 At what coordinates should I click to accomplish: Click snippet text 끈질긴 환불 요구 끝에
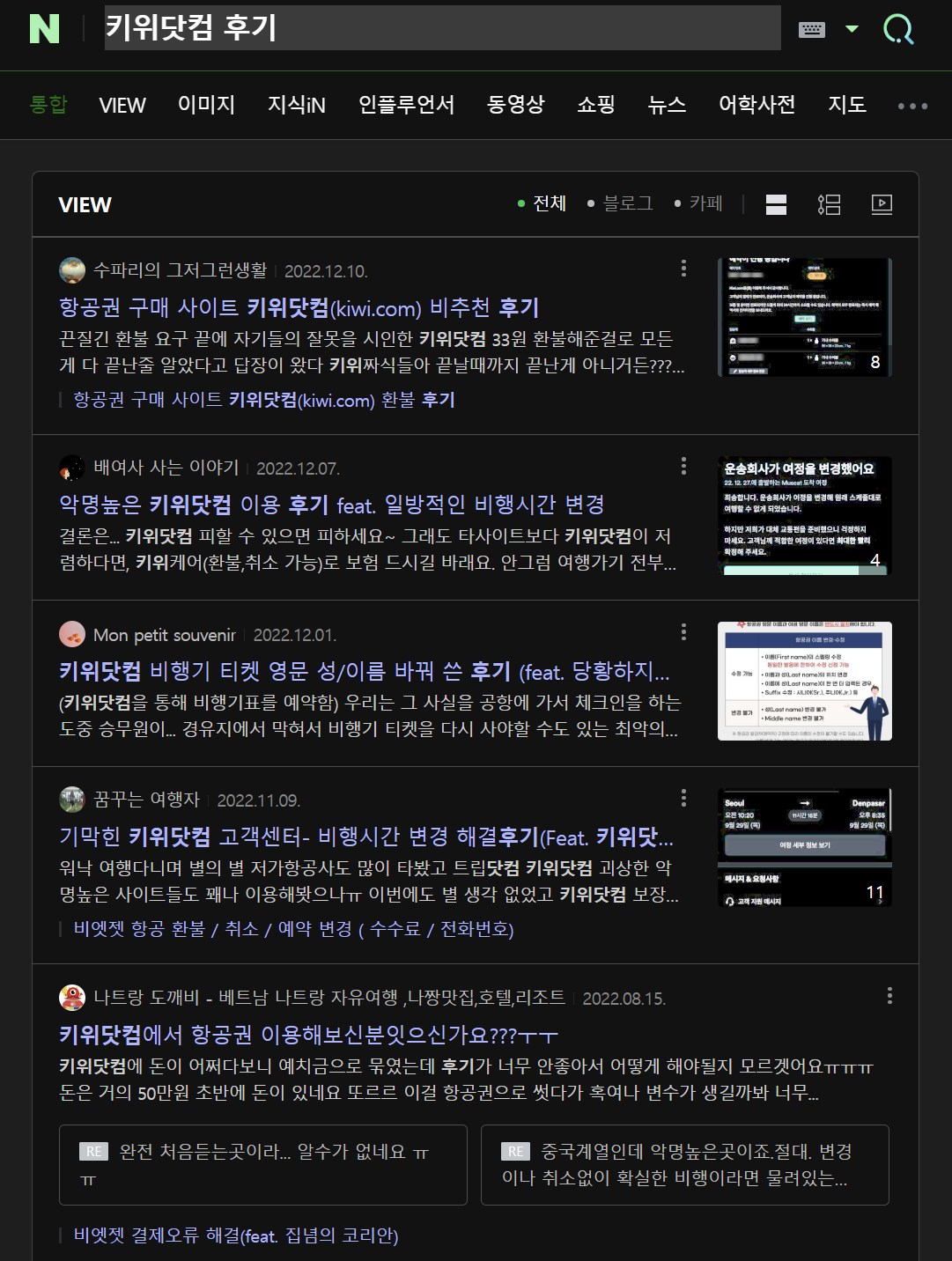pos(372,352)
